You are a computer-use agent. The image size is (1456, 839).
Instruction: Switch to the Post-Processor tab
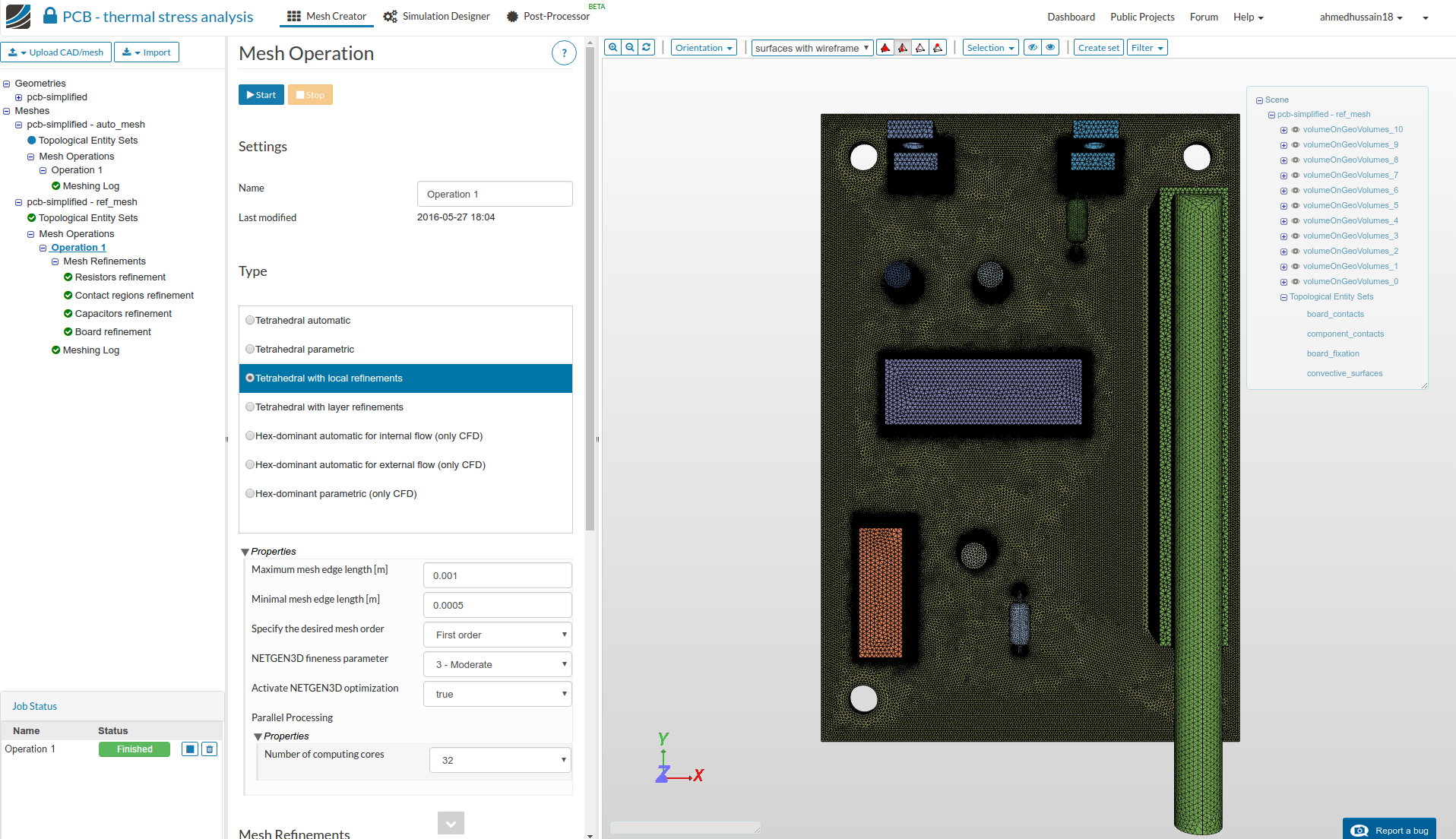[x=548, y=16]
